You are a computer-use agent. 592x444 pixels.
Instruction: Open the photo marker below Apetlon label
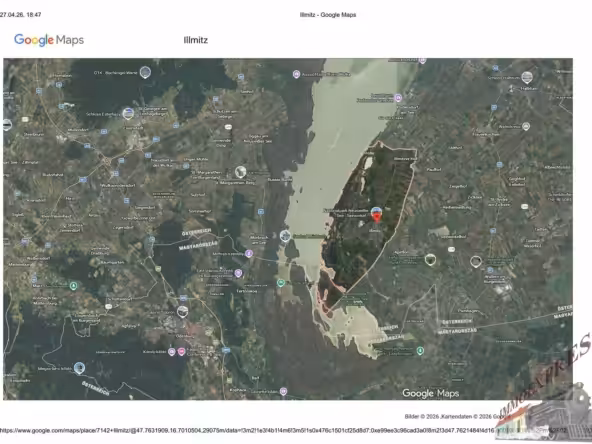pos(430,260)
